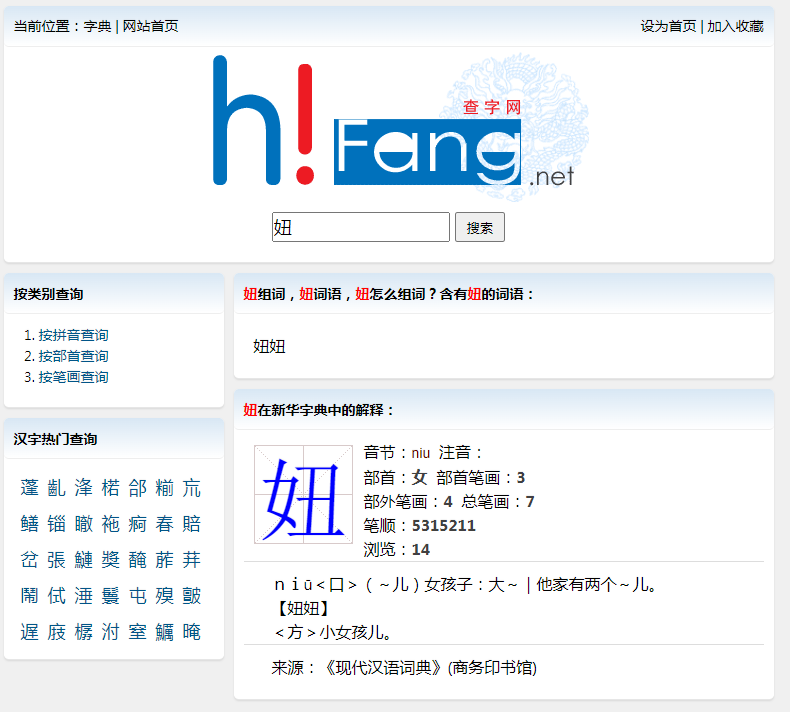Click the 【妞妞】 definition heading
The height and width of the screenshot is (712, 790).
coord(302,608)
